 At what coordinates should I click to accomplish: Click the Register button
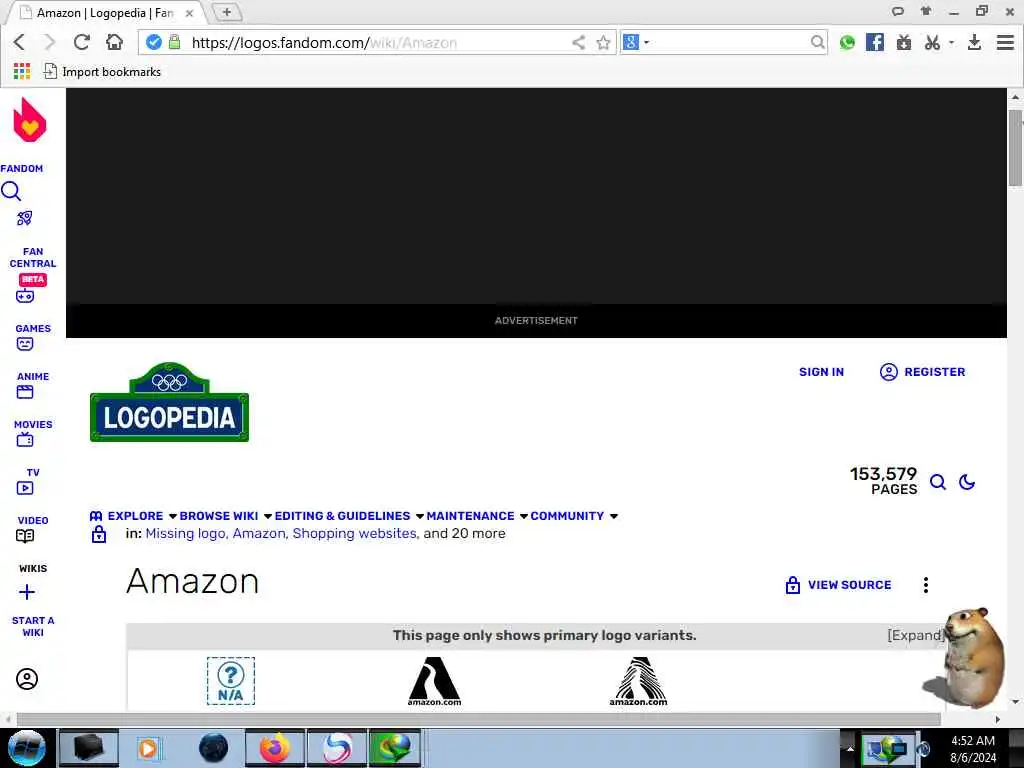point(922,372)
